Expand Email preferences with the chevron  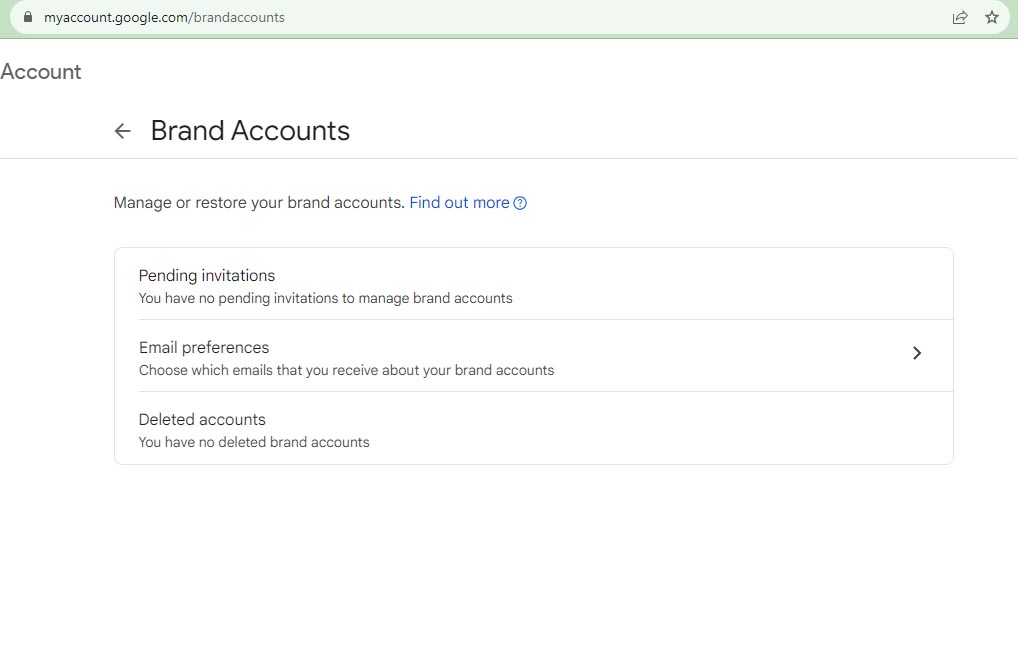(917, 353)
